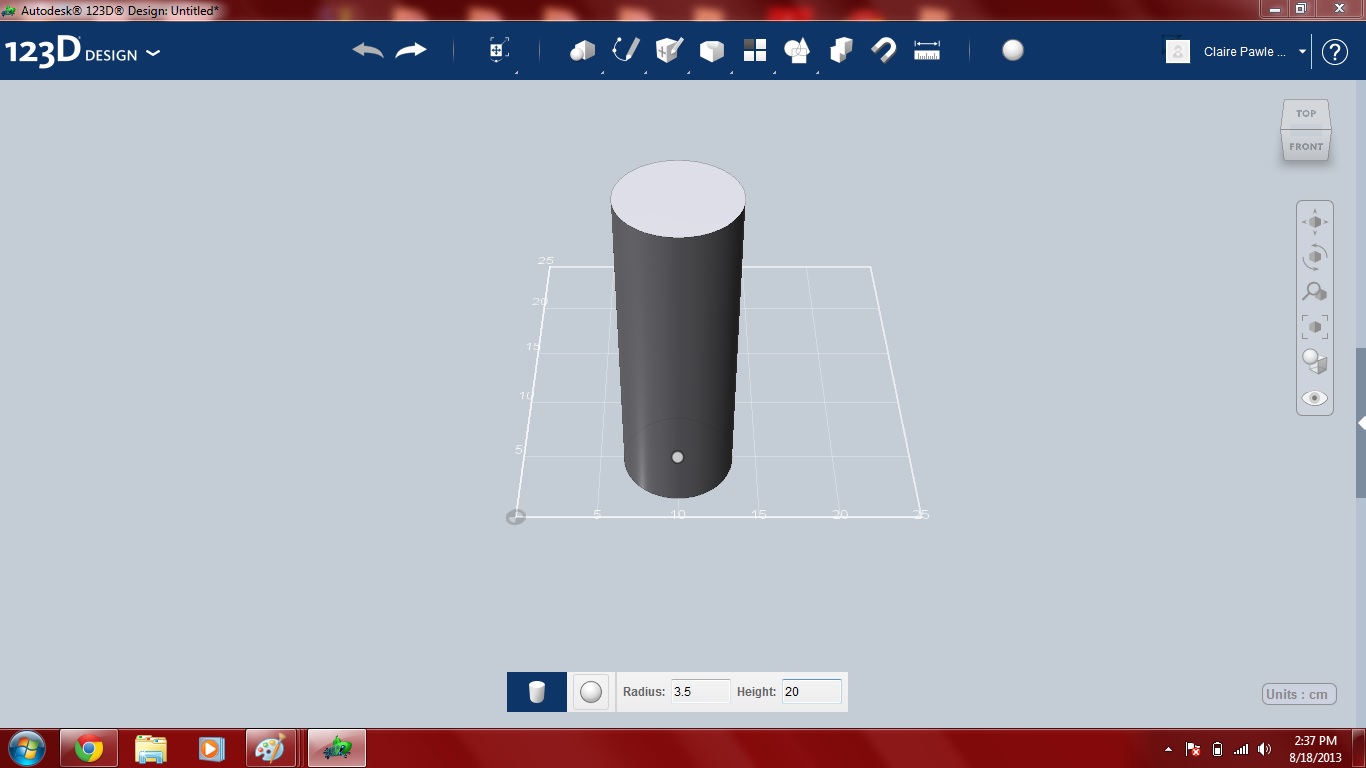Click the user avatar icon
Image resolution: width=1366 pixels, height=768 pixels.
click(1178, 52)
